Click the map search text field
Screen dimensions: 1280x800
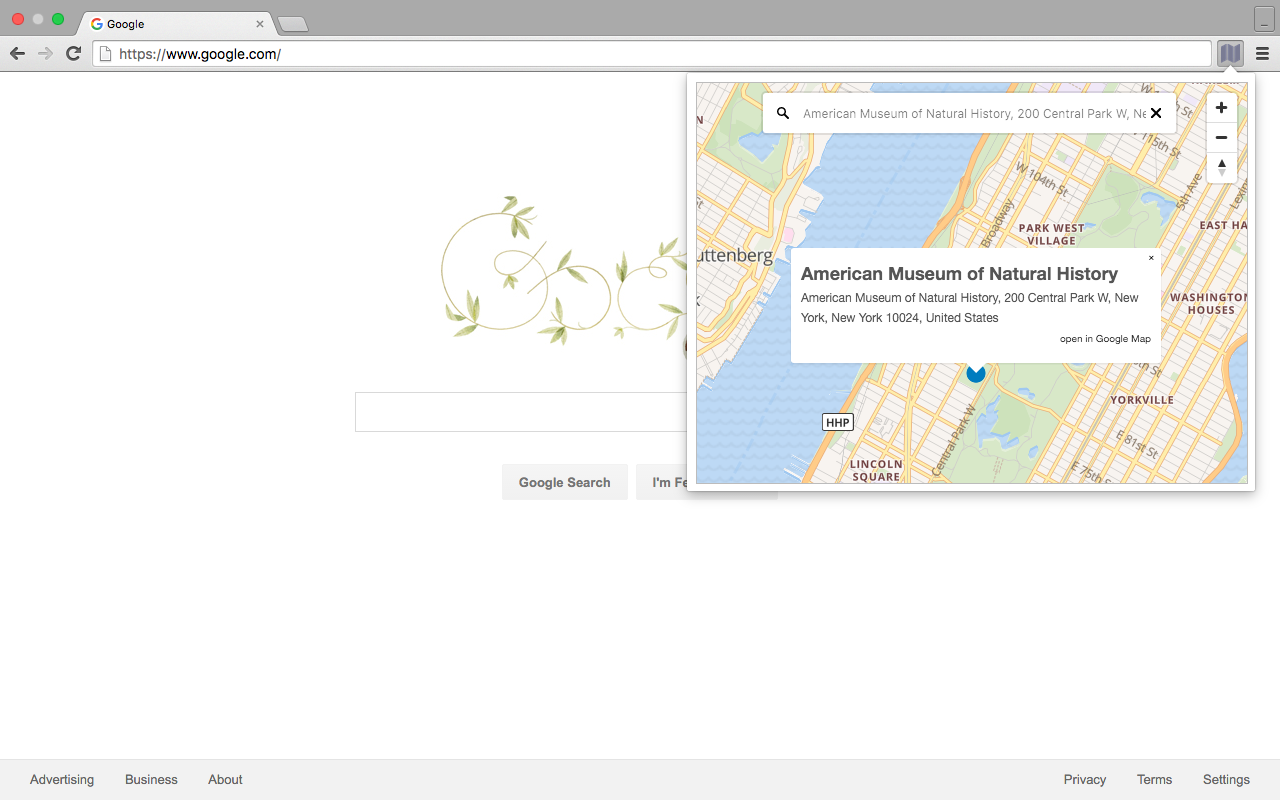[960, 113]
